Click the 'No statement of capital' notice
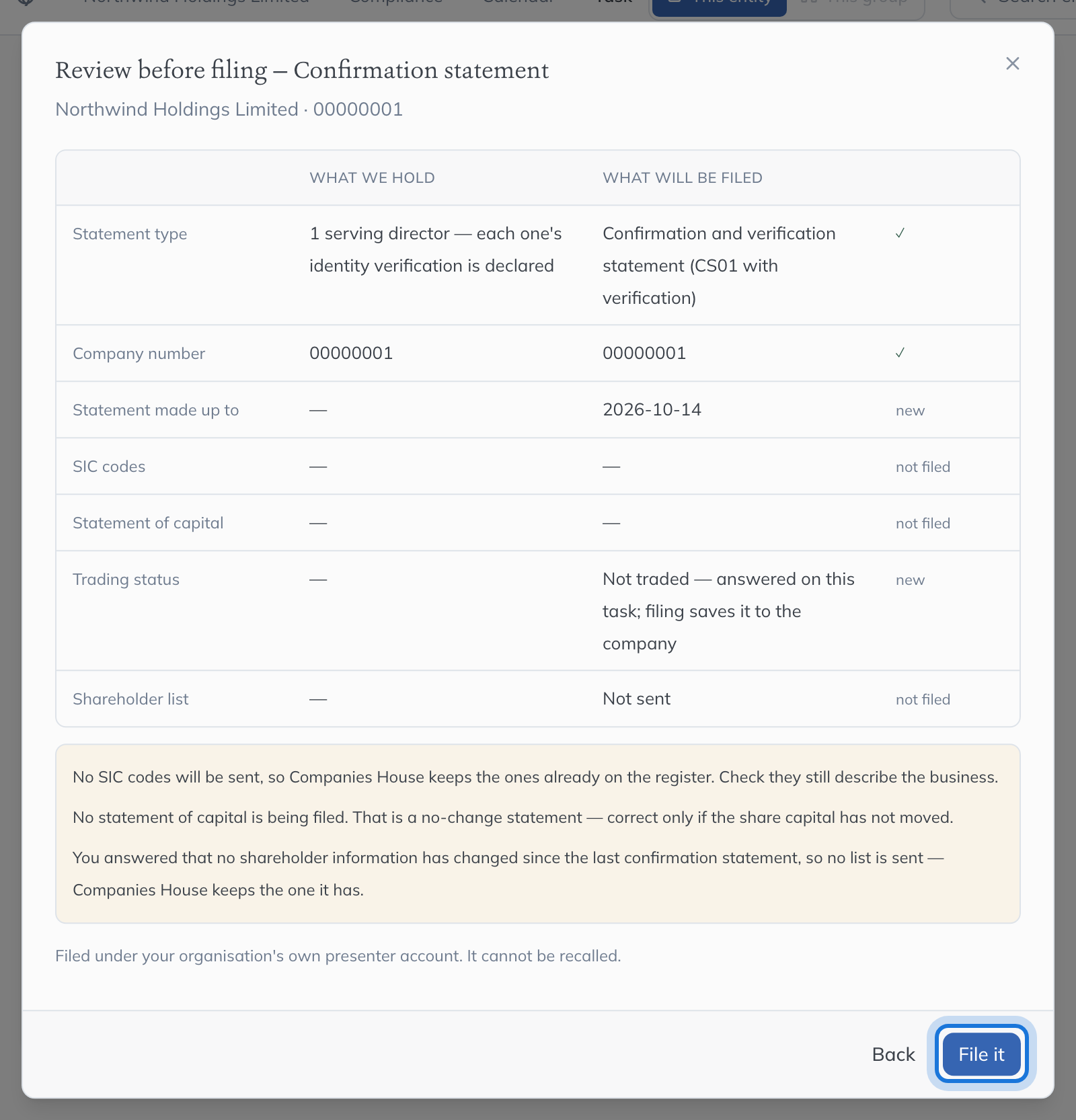 coord(513,817)
